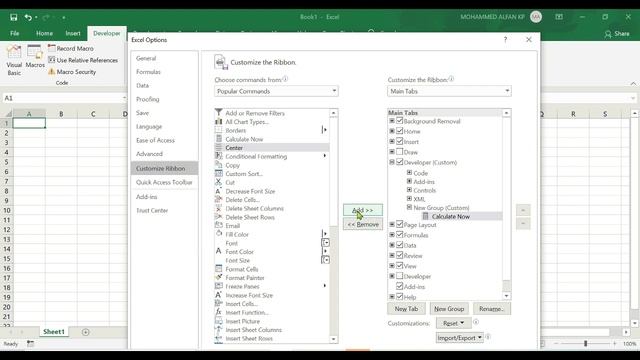The height and width of the screenshot is (360, 640).
Task: Expand the Data tab node
Action: pos(392,245)
